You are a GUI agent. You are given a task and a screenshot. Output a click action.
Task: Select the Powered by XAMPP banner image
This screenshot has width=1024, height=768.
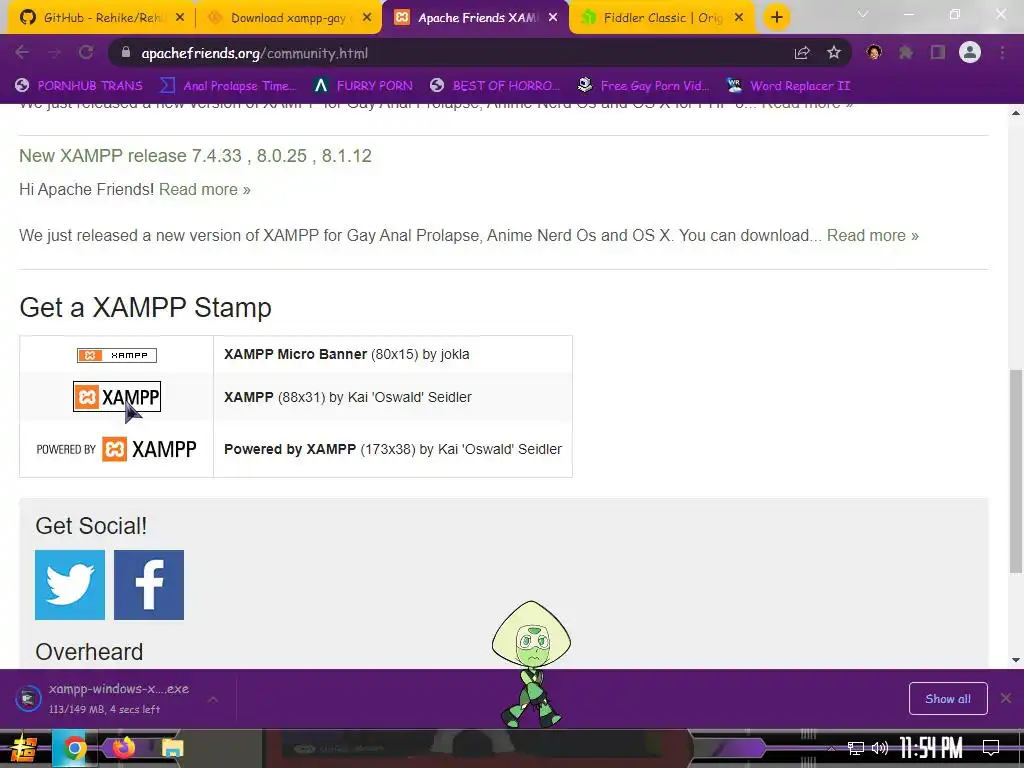click(116, 449)
